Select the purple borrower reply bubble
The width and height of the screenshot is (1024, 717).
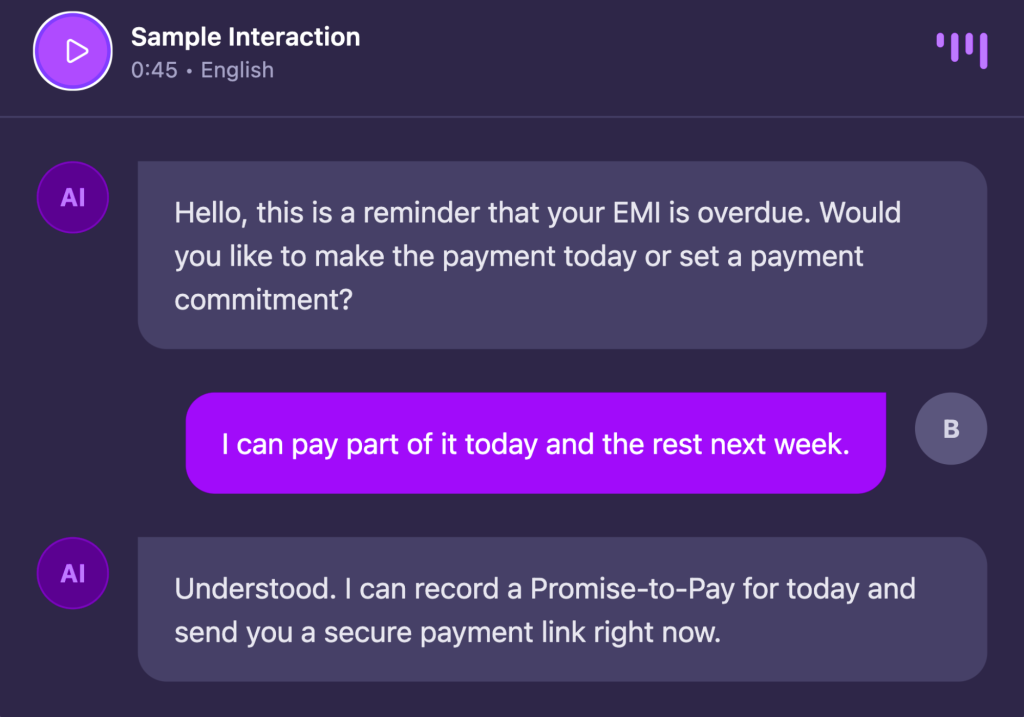coord(536,443)
